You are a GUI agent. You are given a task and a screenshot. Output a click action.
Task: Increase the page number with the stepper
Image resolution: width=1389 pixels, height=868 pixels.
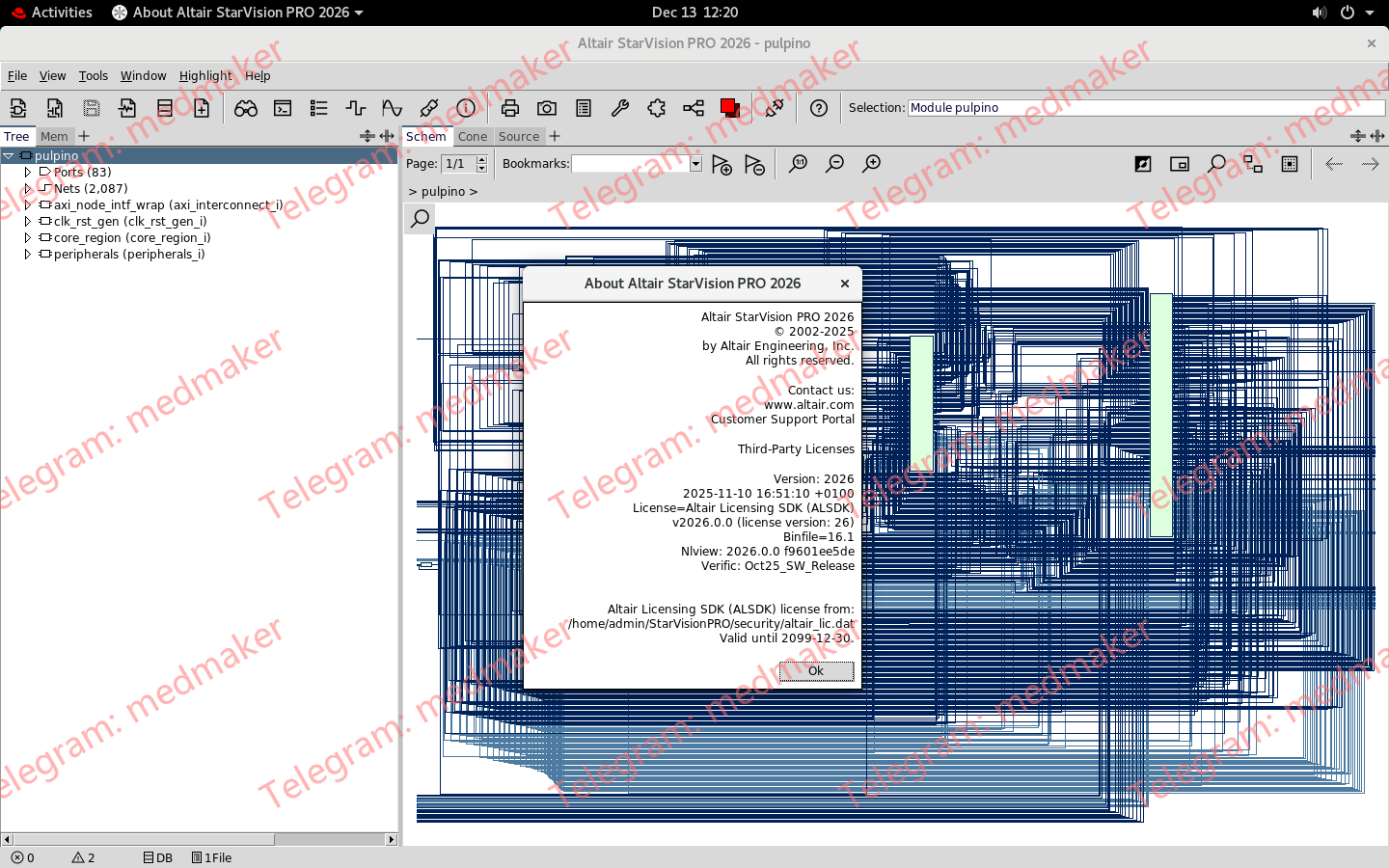point(479,158)
